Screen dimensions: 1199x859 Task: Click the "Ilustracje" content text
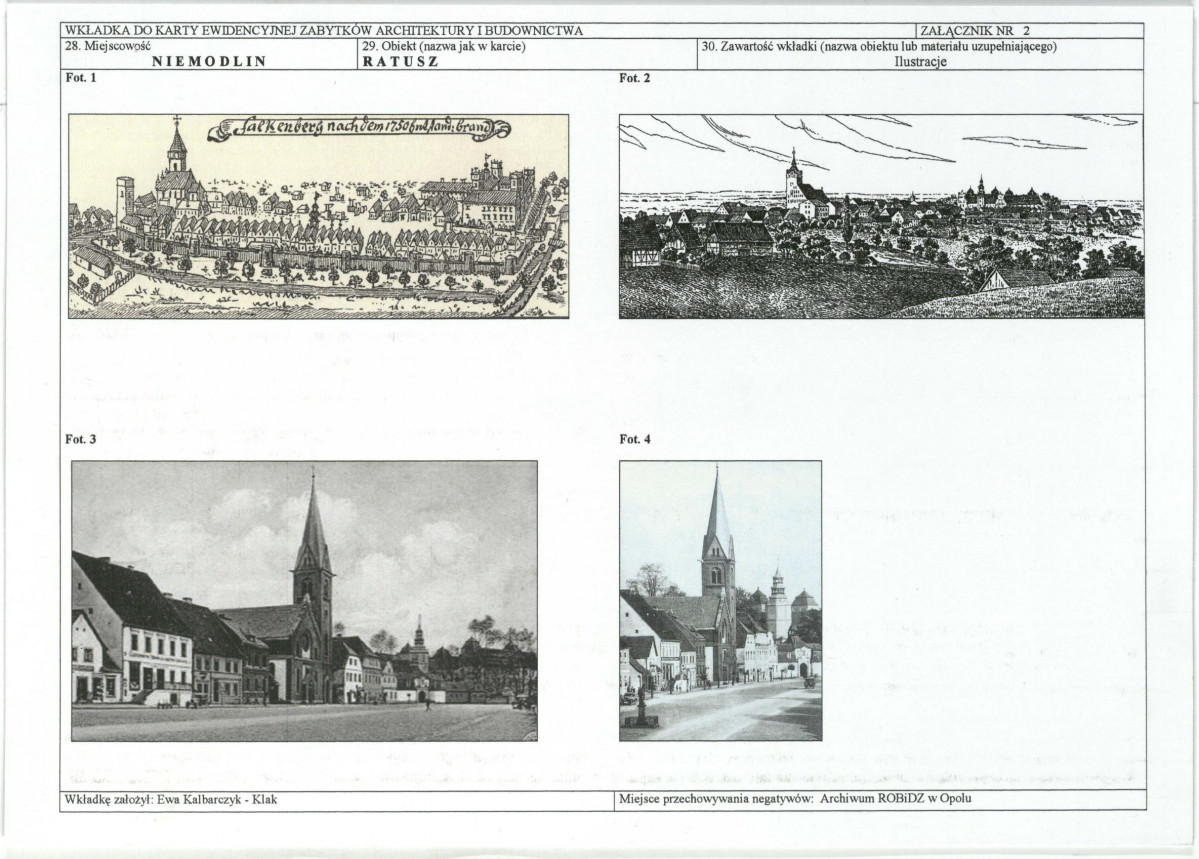pos(921,62)
